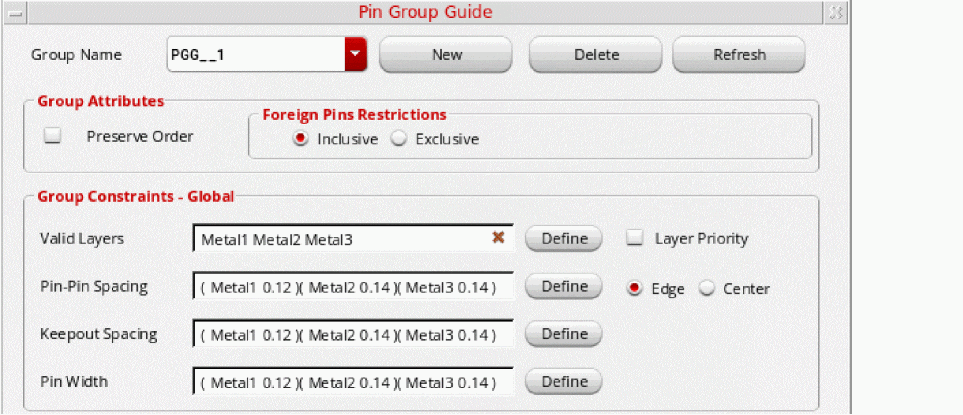Viewport: 963px width, 415px height.
Task: Click the Pin-Pin Spacing value field
Action: pos(352,287)
